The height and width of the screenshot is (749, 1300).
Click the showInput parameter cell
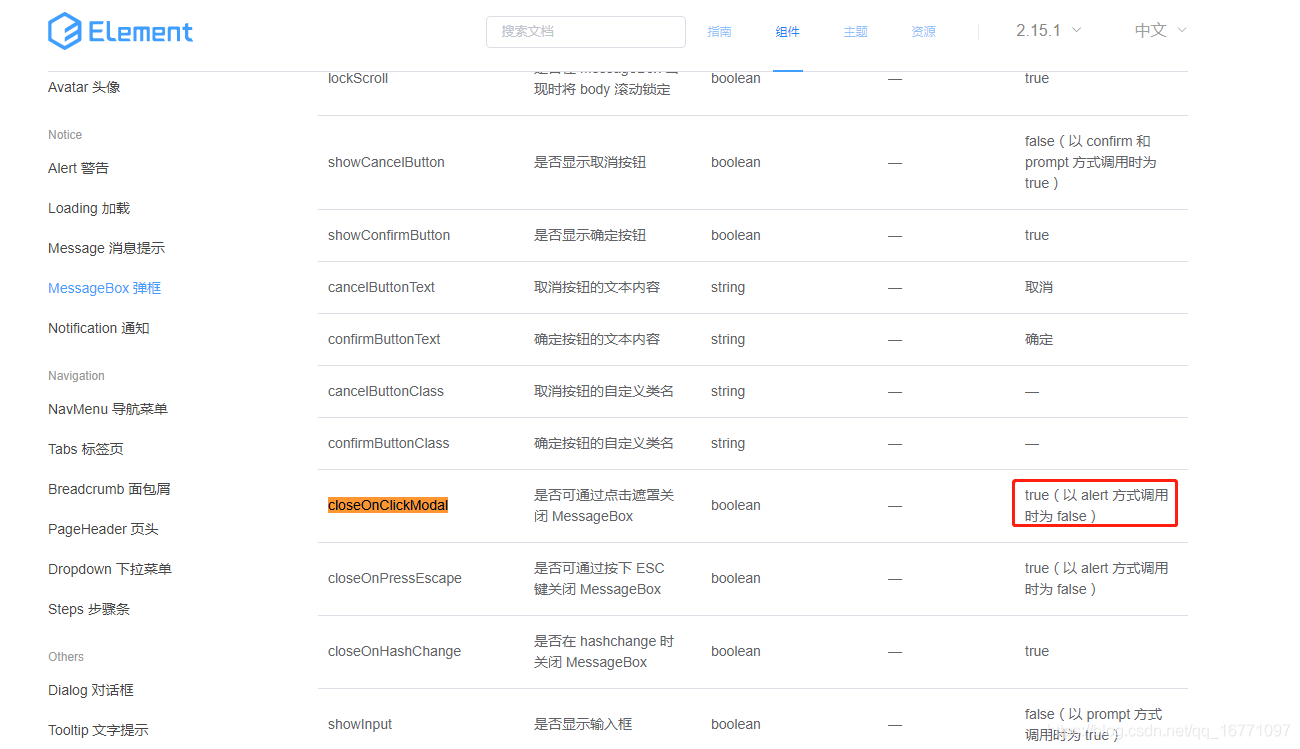(360, 724)
